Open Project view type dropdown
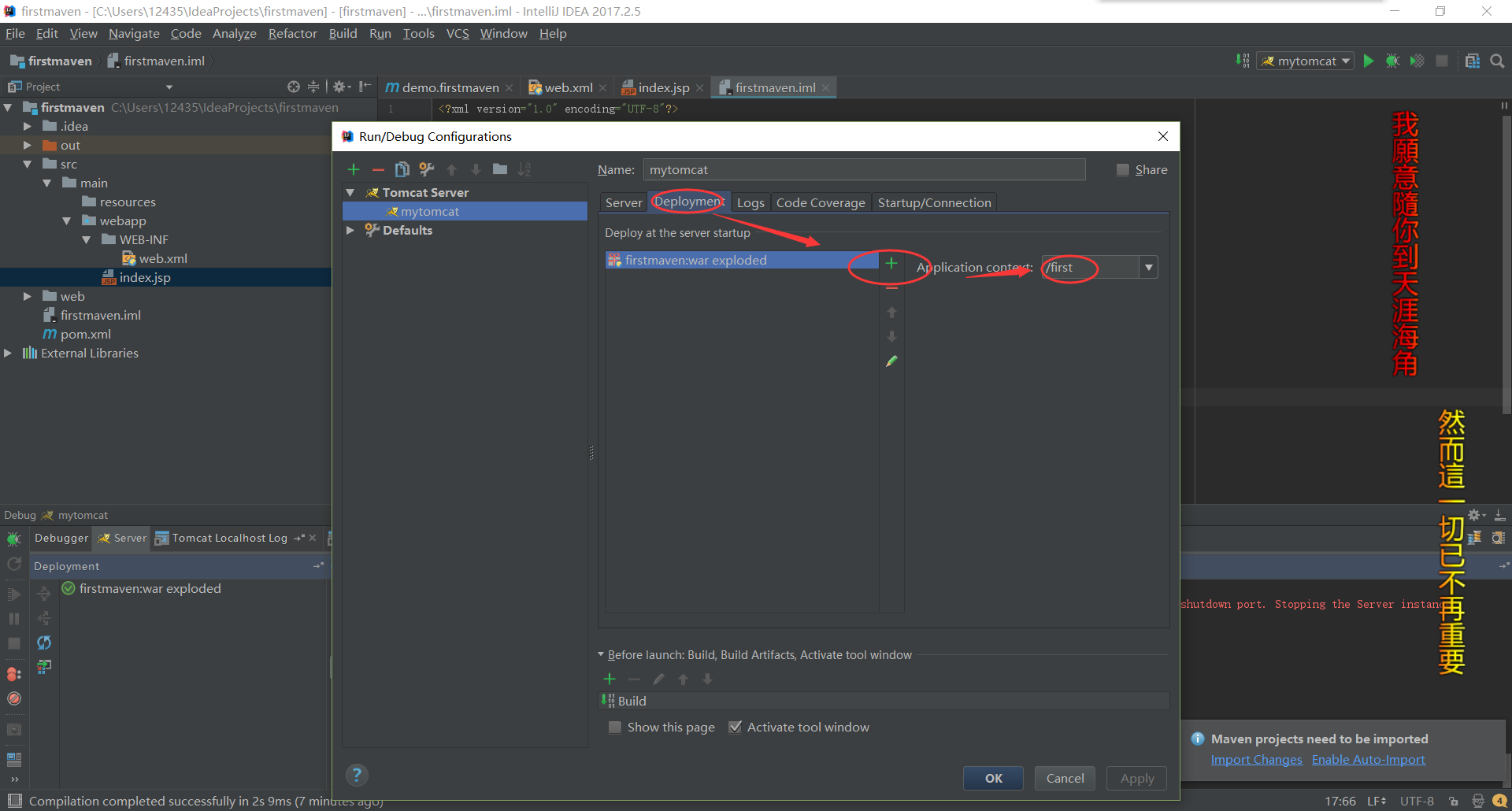The image size is (1512, 811). pyautogui.click(x=169, y=87)
